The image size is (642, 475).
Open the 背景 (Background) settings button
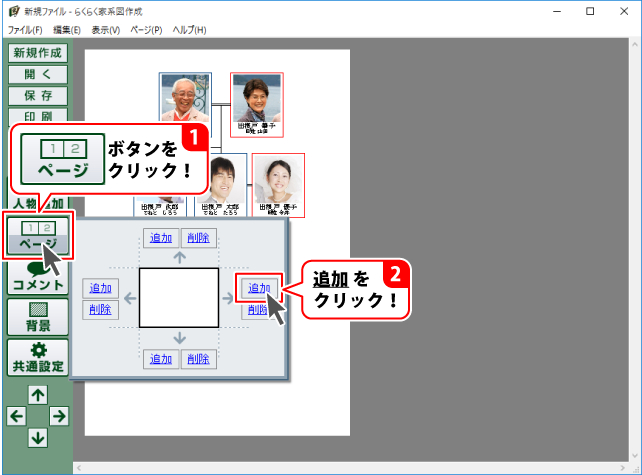pyautogui.click(x=38, y=317)
